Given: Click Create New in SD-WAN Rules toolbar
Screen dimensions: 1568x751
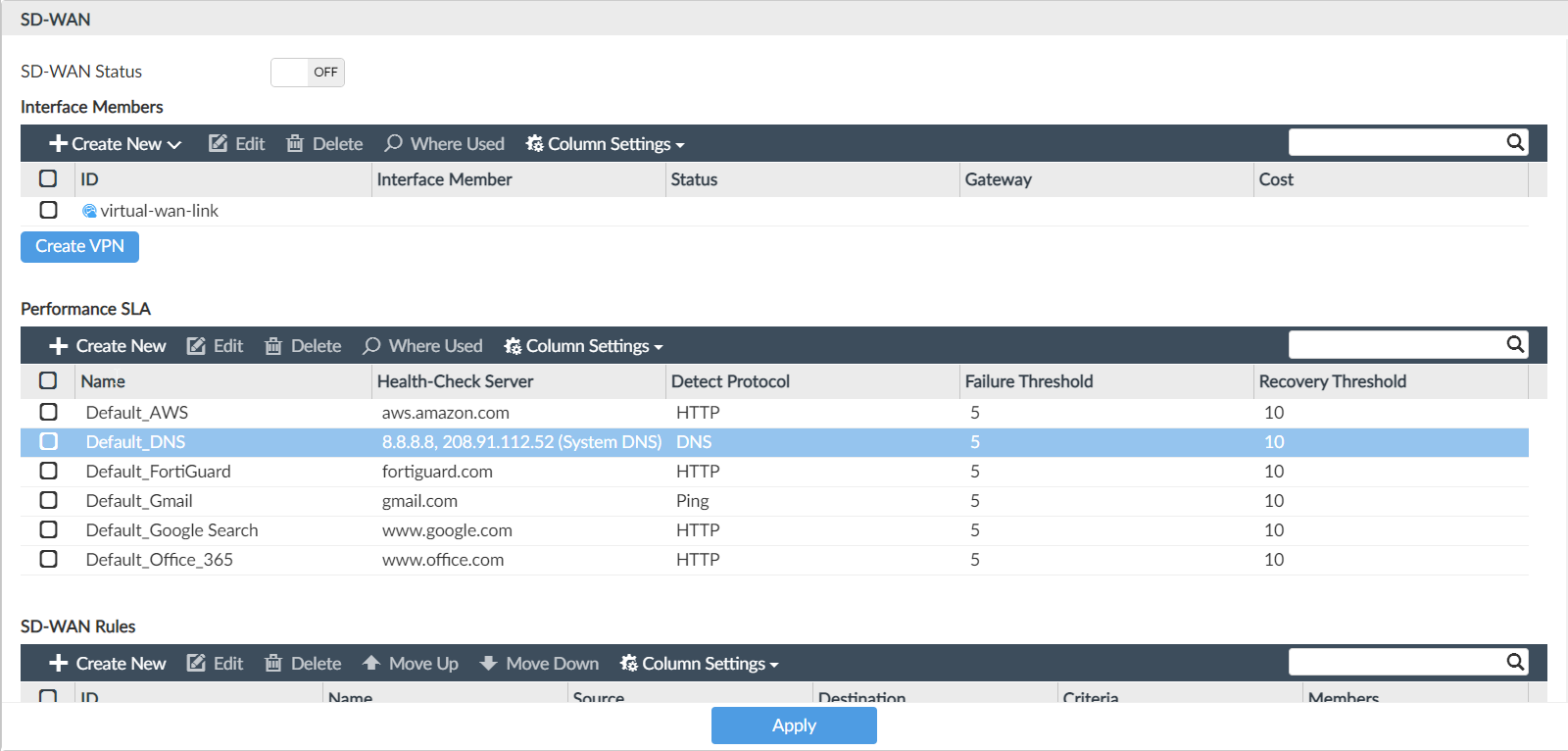Looking at the screenshot, I should click(x=108, y=664).
